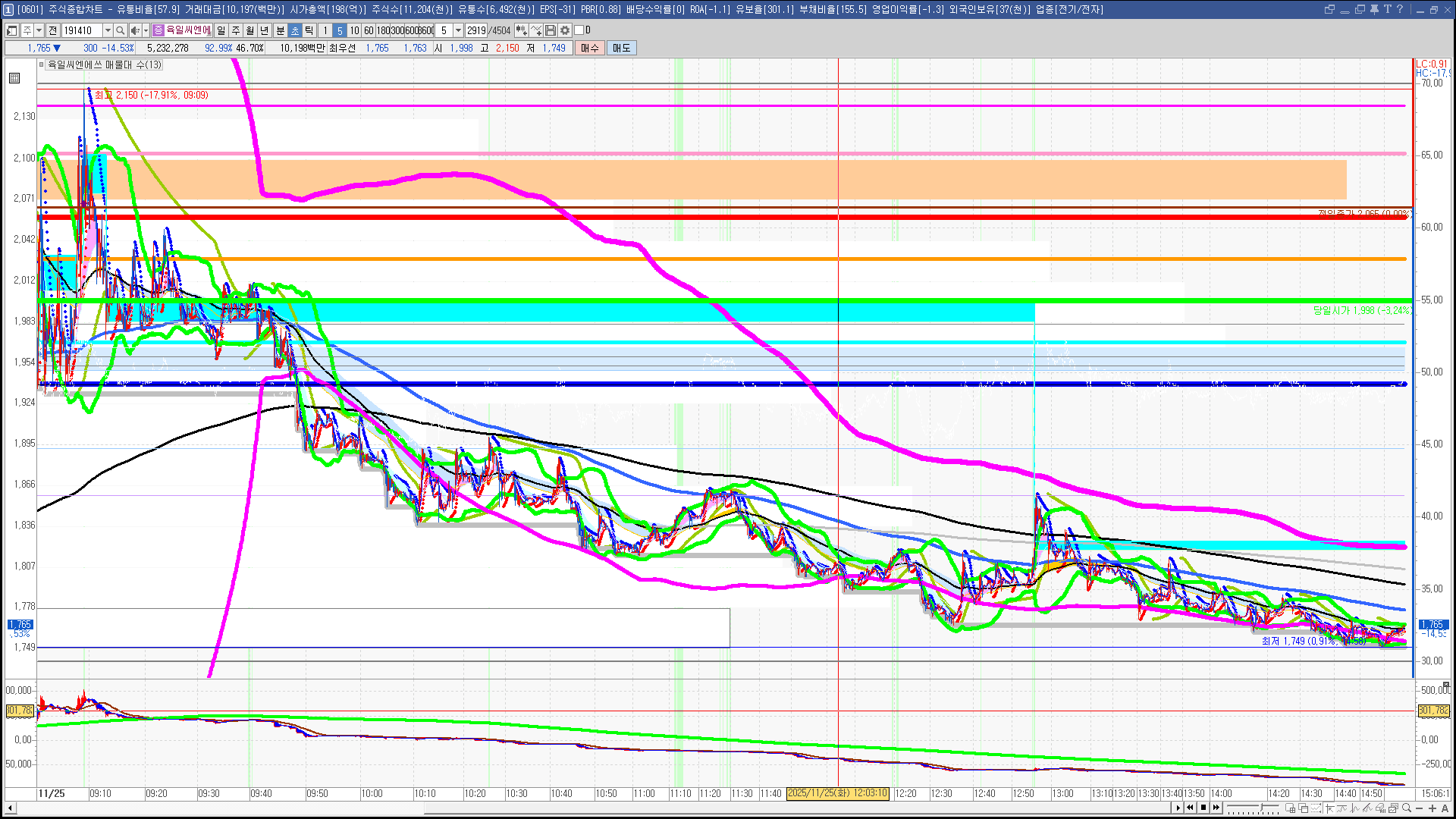Select the 10 interval preset button
This screenshot has height=819, width=1456.
[x=354, y=30]
